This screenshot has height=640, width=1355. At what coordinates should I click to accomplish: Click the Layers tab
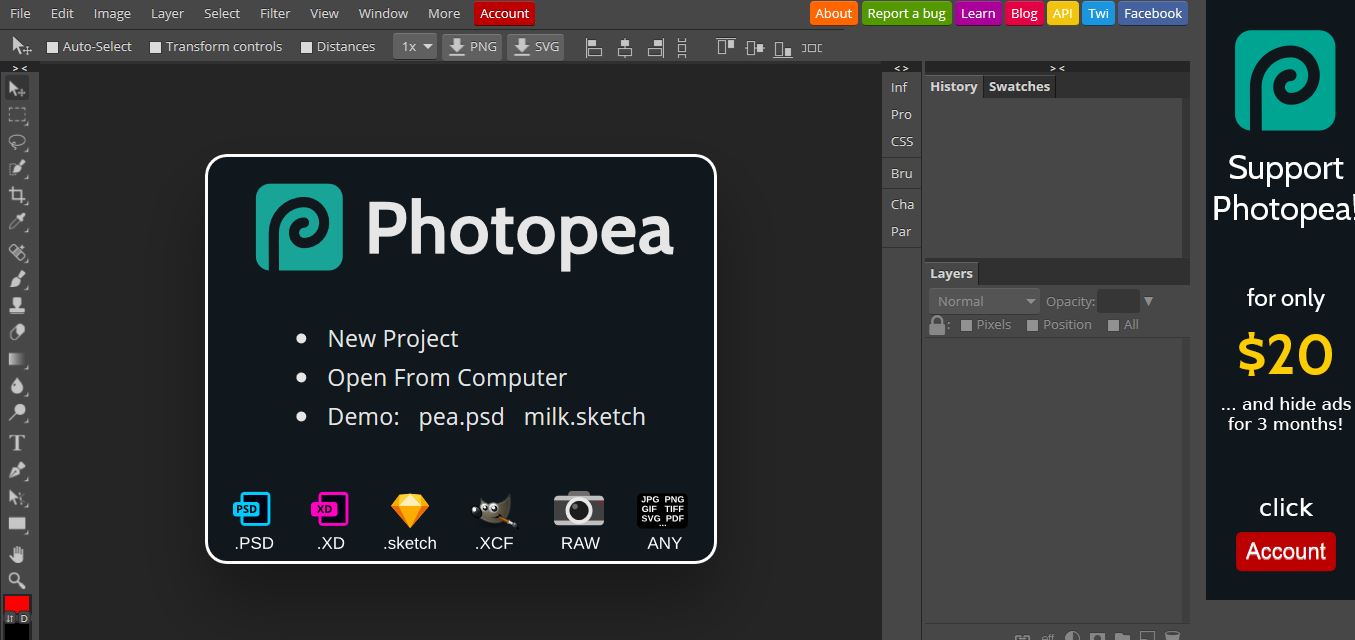(951, 274)
